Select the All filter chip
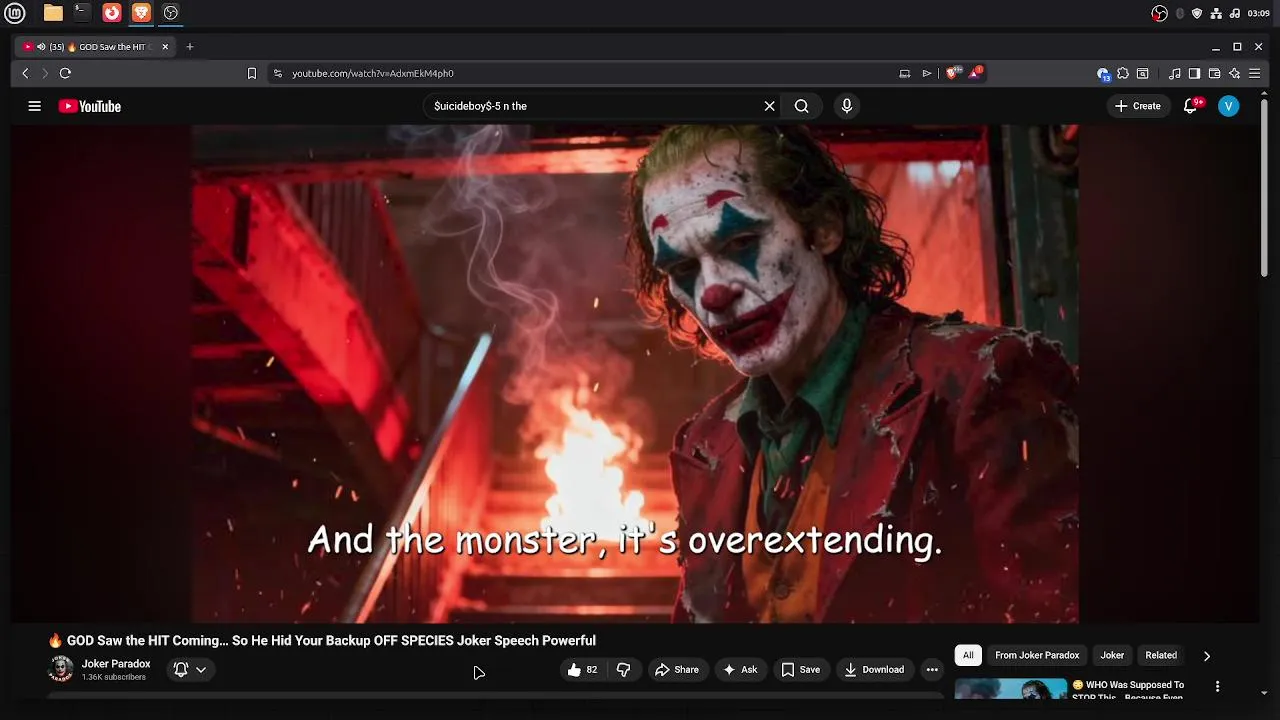1280x720 pixels. [968, 655]
